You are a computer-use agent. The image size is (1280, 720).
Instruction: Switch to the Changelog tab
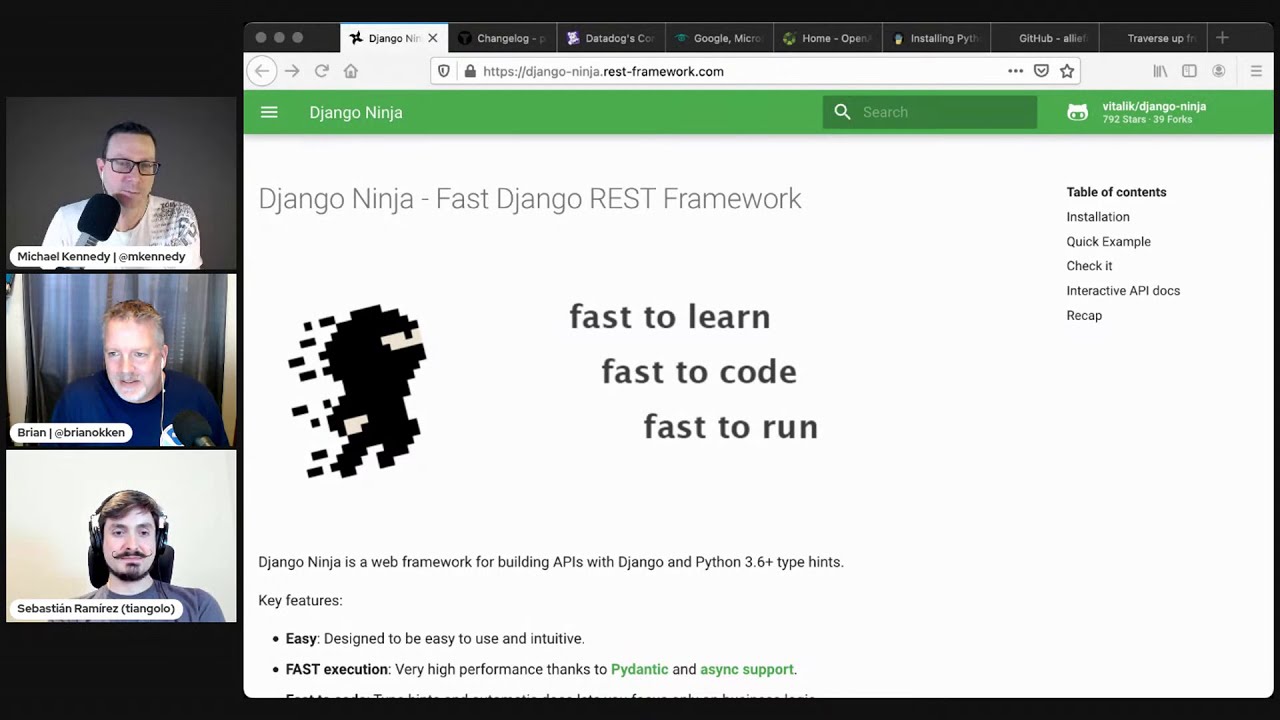[x=502, y=38]
